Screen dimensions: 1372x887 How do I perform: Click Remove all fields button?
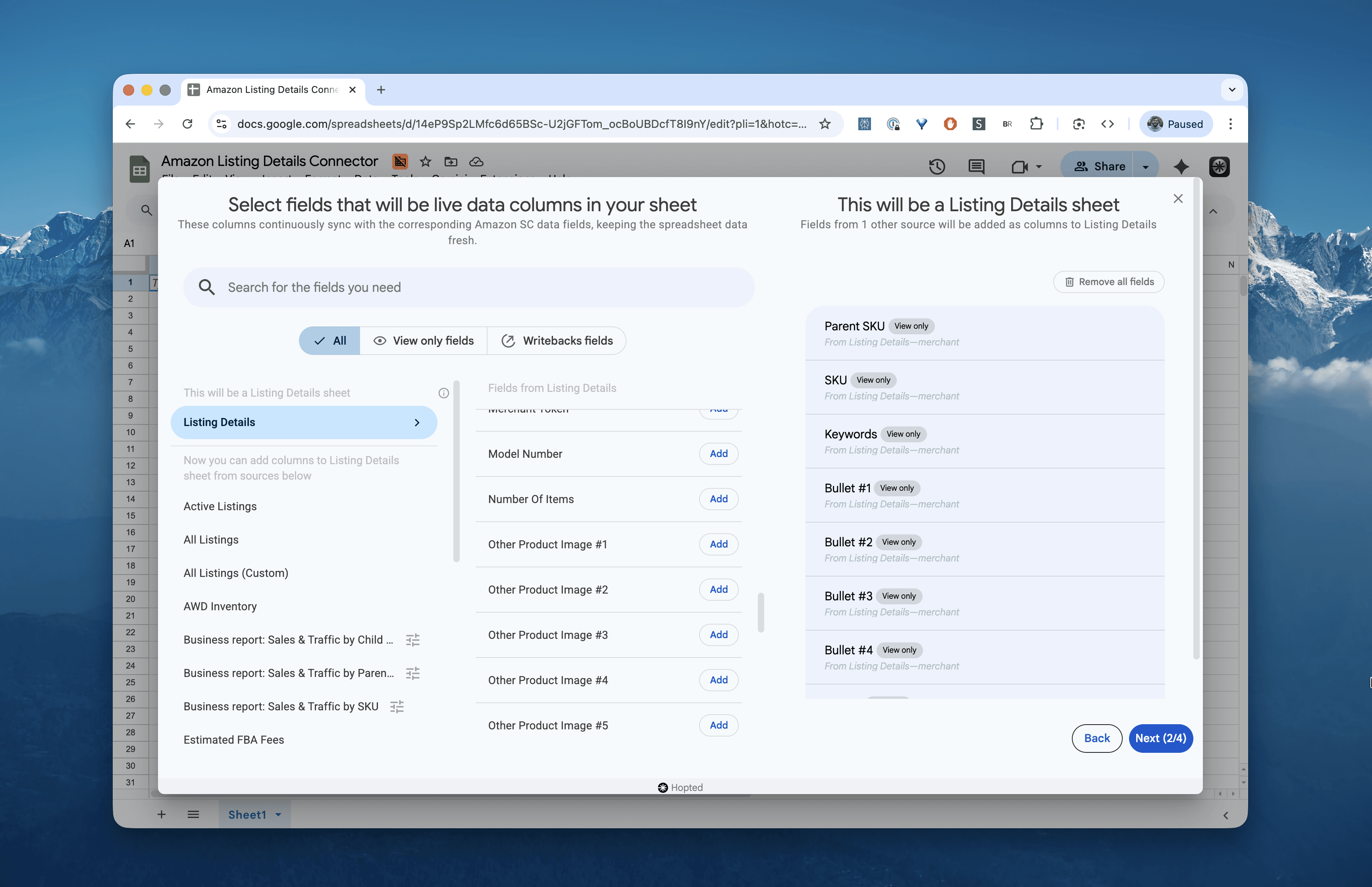pyautogui.click(x=1108, y=282)
